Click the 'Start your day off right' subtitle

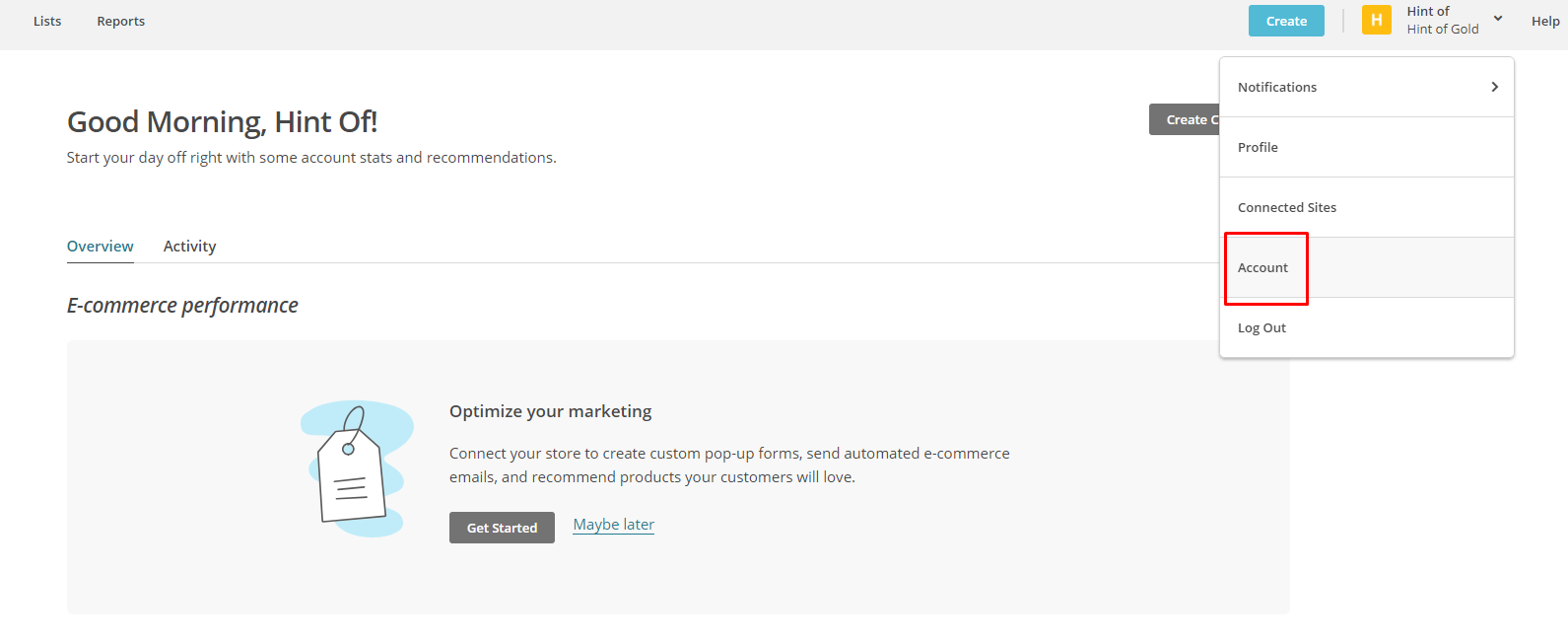[311, 158]
